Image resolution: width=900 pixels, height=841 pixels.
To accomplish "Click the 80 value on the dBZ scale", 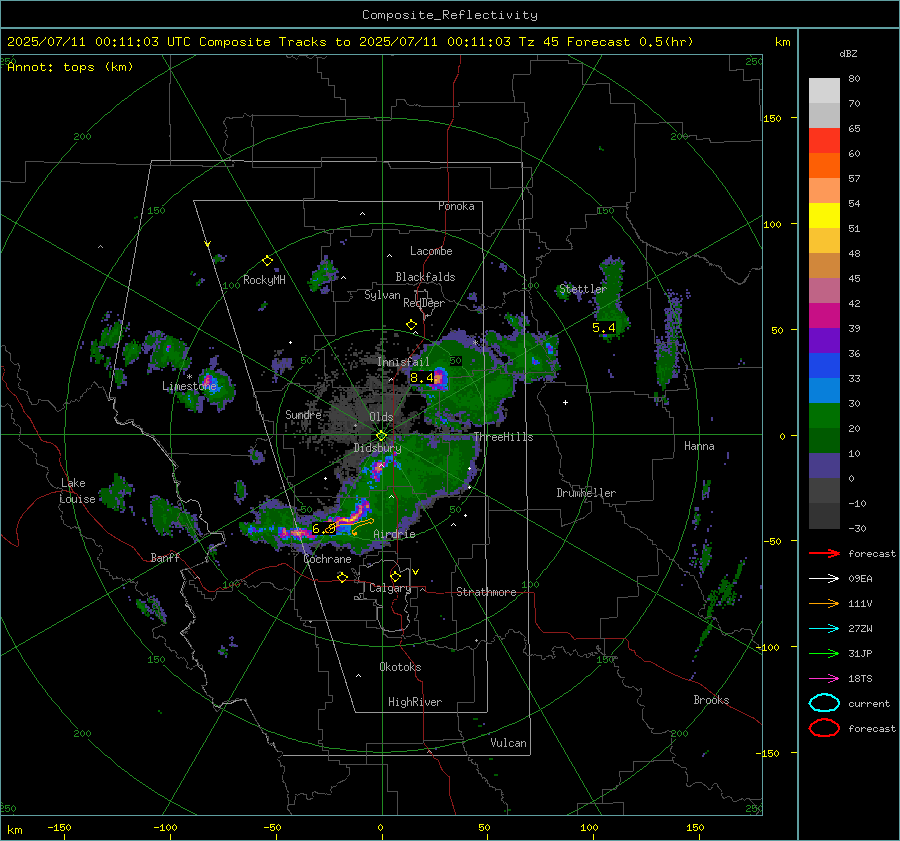I will [854, 79].
